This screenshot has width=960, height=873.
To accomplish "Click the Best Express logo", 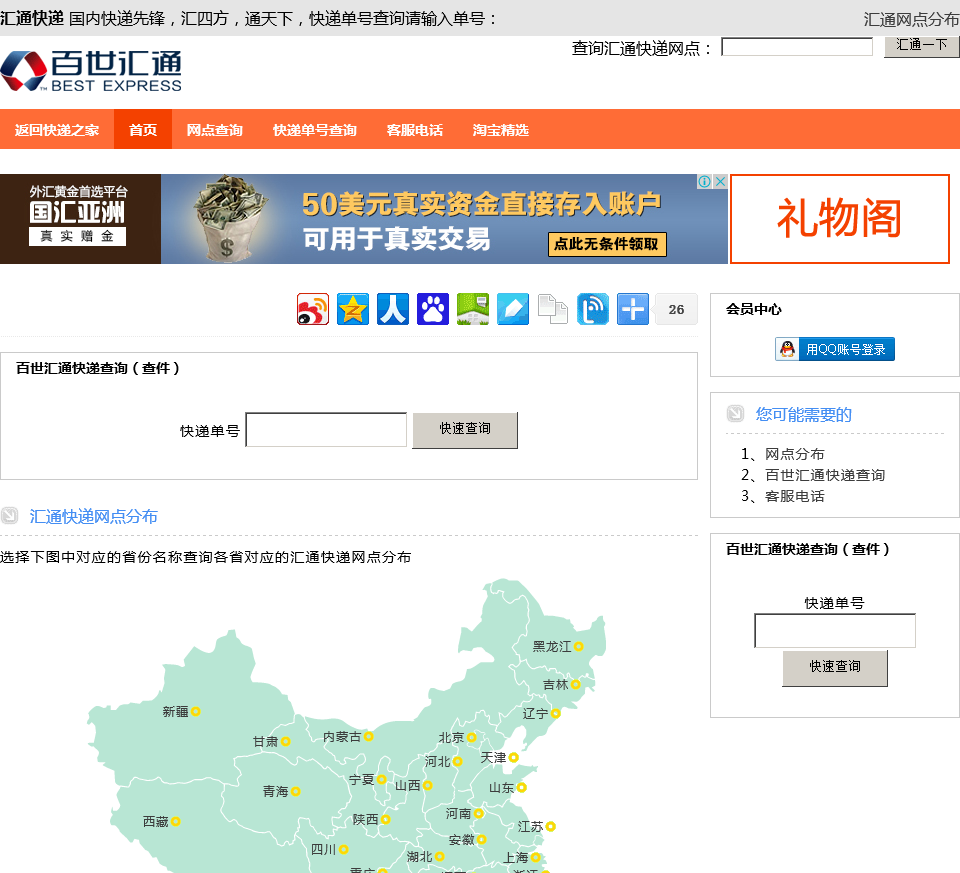I will coord(91,72).
